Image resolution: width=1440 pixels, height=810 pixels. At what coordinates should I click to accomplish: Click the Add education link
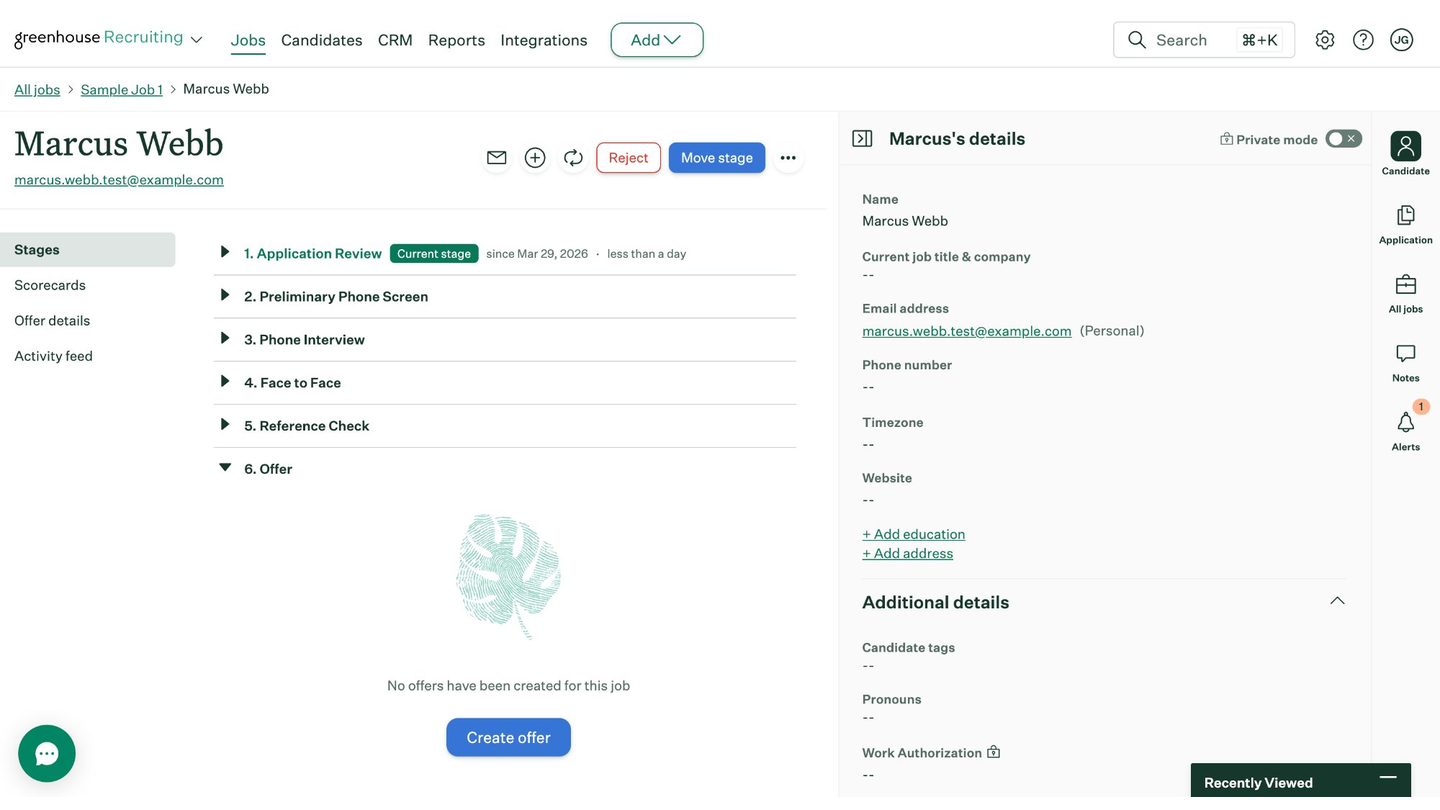914,534
